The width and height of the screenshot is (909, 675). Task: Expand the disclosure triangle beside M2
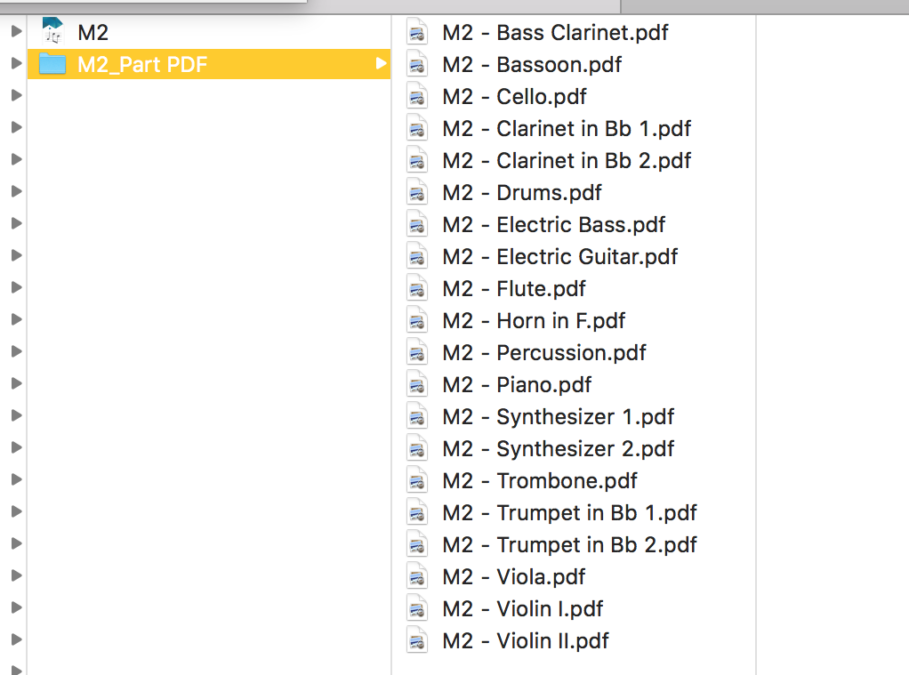pyautogui.click(x=17, y=31)
